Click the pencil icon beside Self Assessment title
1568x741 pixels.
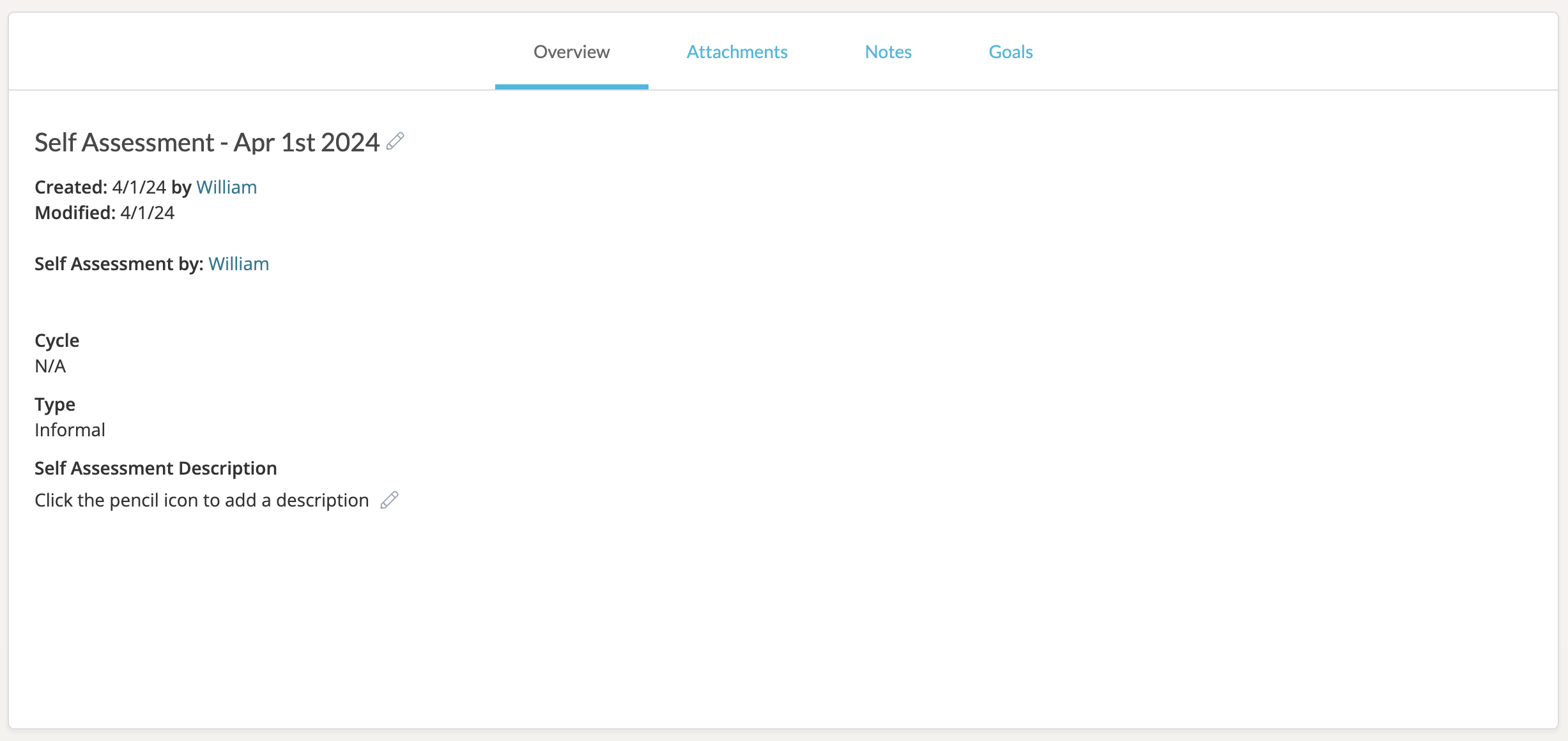(x=396, y=141)
